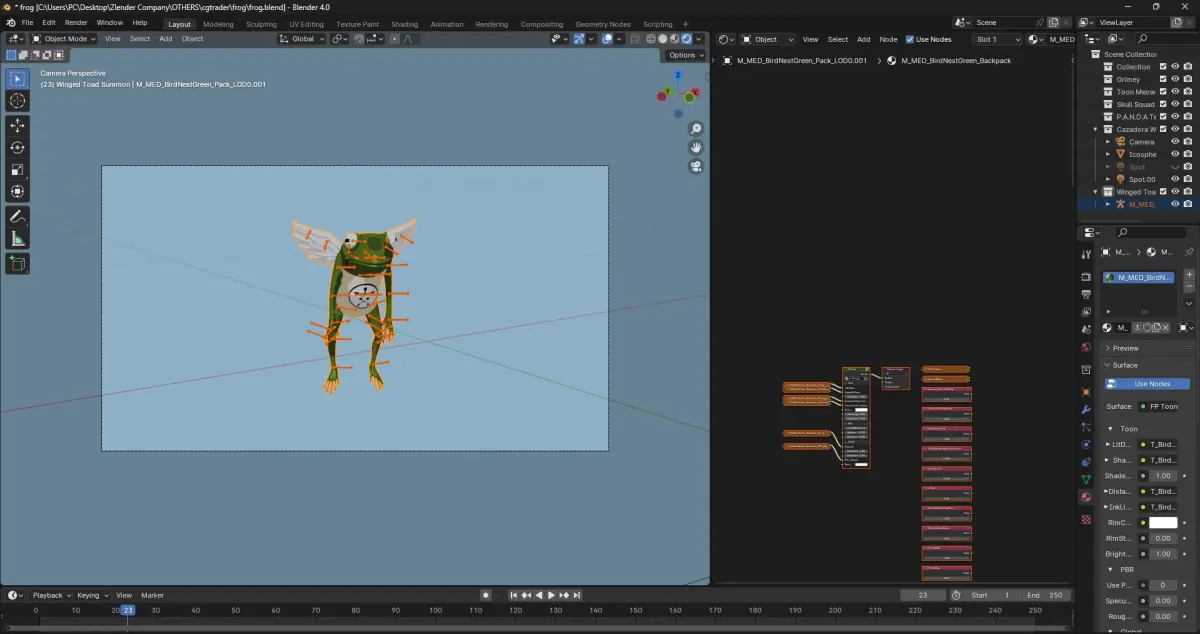Image resolution: width=1200 pixels, height=634 pixels.
Task: Toggle render camera icon for Spot.00 light
Action: [x=1187, y=179]
